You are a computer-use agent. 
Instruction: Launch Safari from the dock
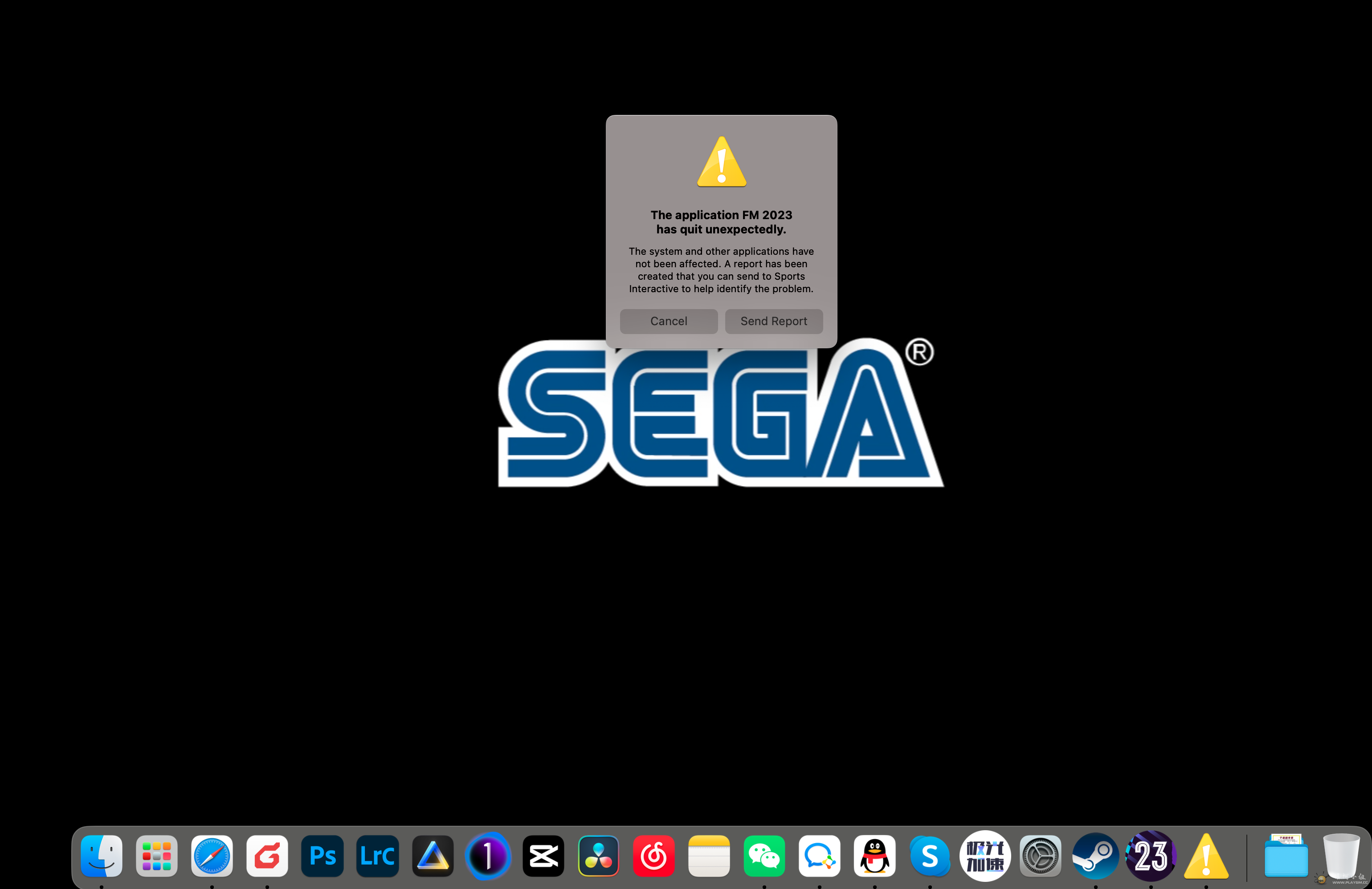click(x=212, y=856)
